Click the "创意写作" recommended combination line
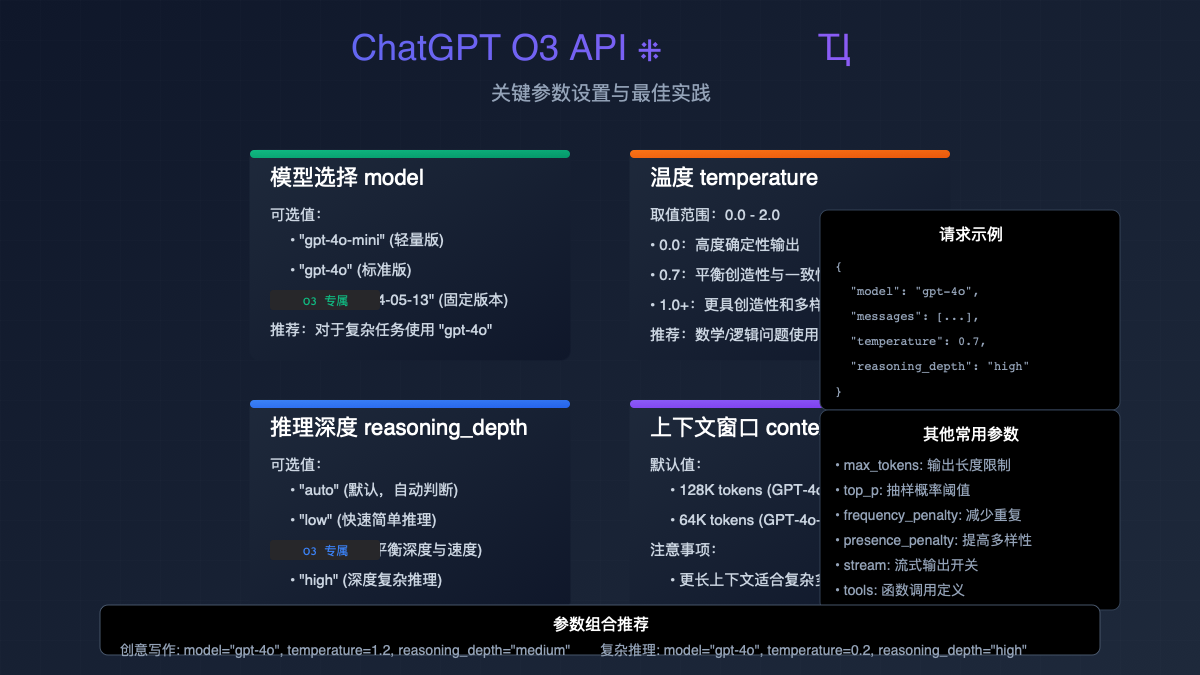This screenshot has width=1200, height=675. tap(345, 650)
